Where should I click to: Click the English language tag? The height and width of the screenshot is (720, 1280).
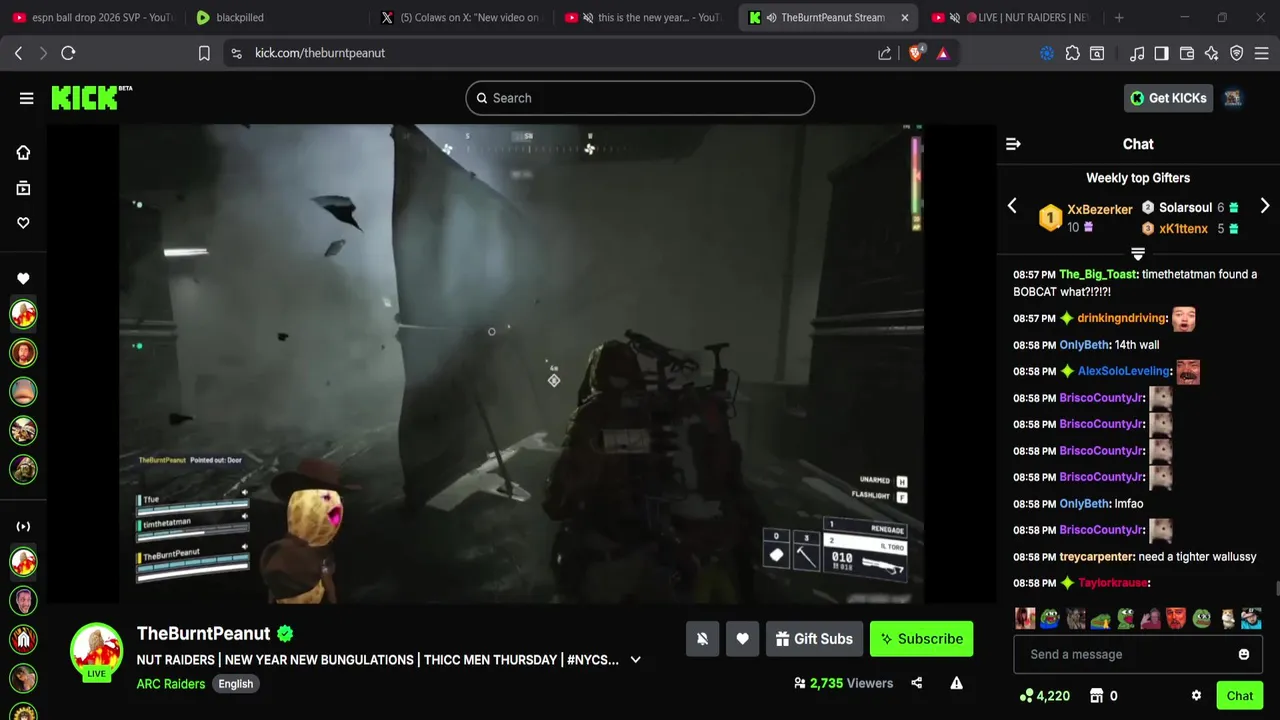click(x=236, y=684)
